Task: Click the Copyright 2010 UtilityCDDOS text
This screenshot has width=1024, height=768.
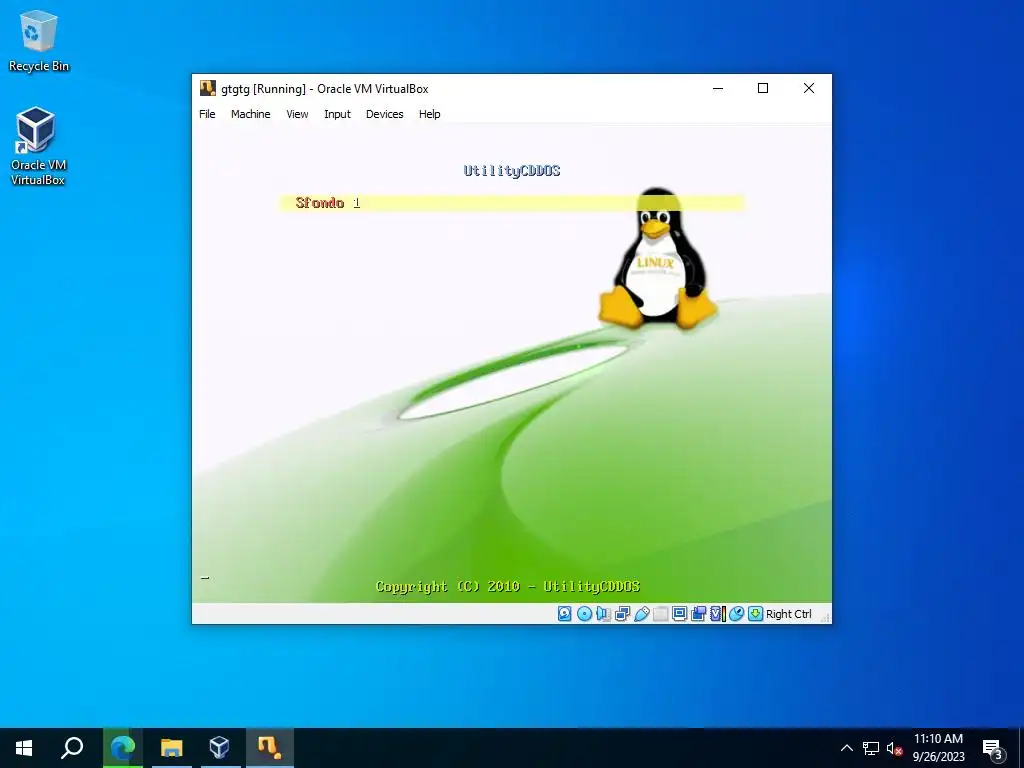Action: click(x=508, y=586)
